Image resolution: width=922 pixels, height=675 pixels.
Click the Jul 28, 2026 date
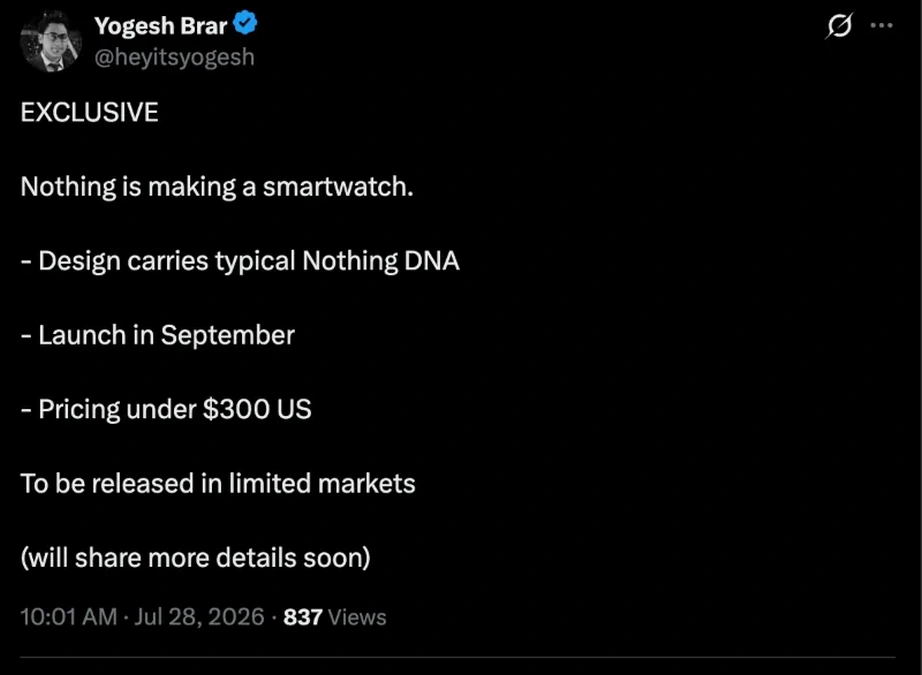coord(199,617)
